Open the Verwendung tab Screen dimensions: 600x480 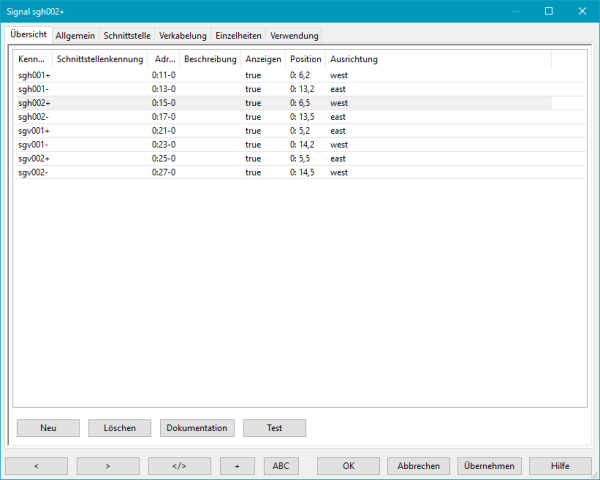click(294, 36)
